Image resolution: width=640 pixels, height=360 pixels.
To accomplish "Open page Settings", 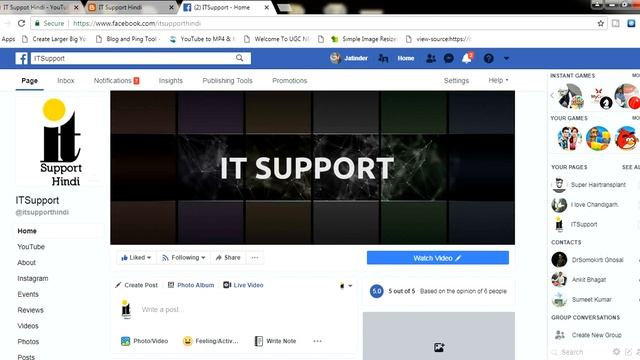I will (456, 80).
